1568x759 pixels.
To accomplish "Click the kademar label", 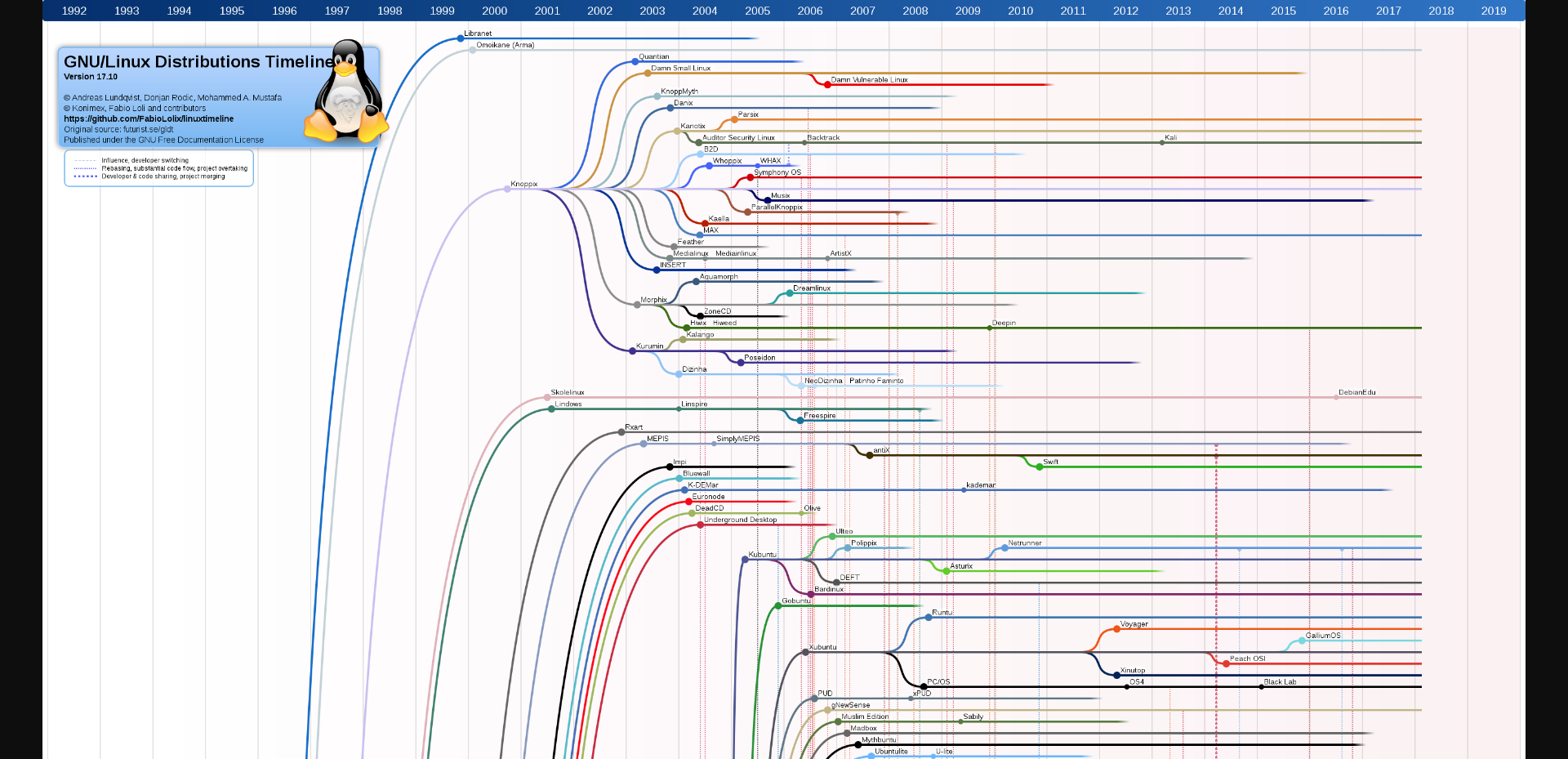I will coord(981,484).
